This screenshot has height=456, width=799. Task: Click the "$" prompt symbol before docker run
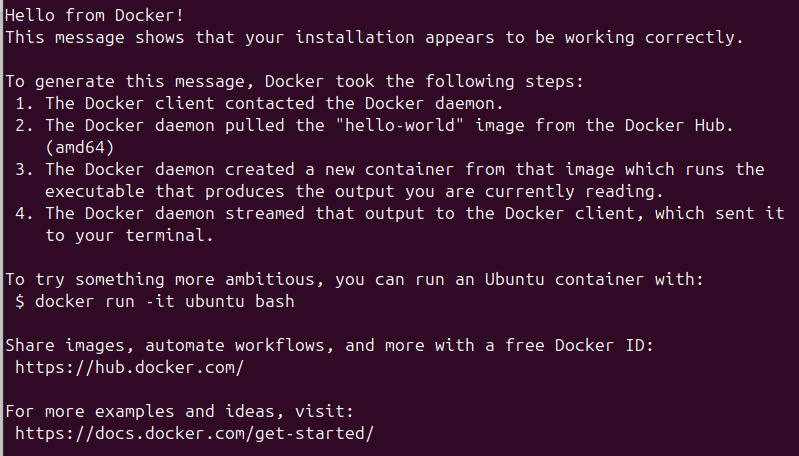(x=20, y=301)
